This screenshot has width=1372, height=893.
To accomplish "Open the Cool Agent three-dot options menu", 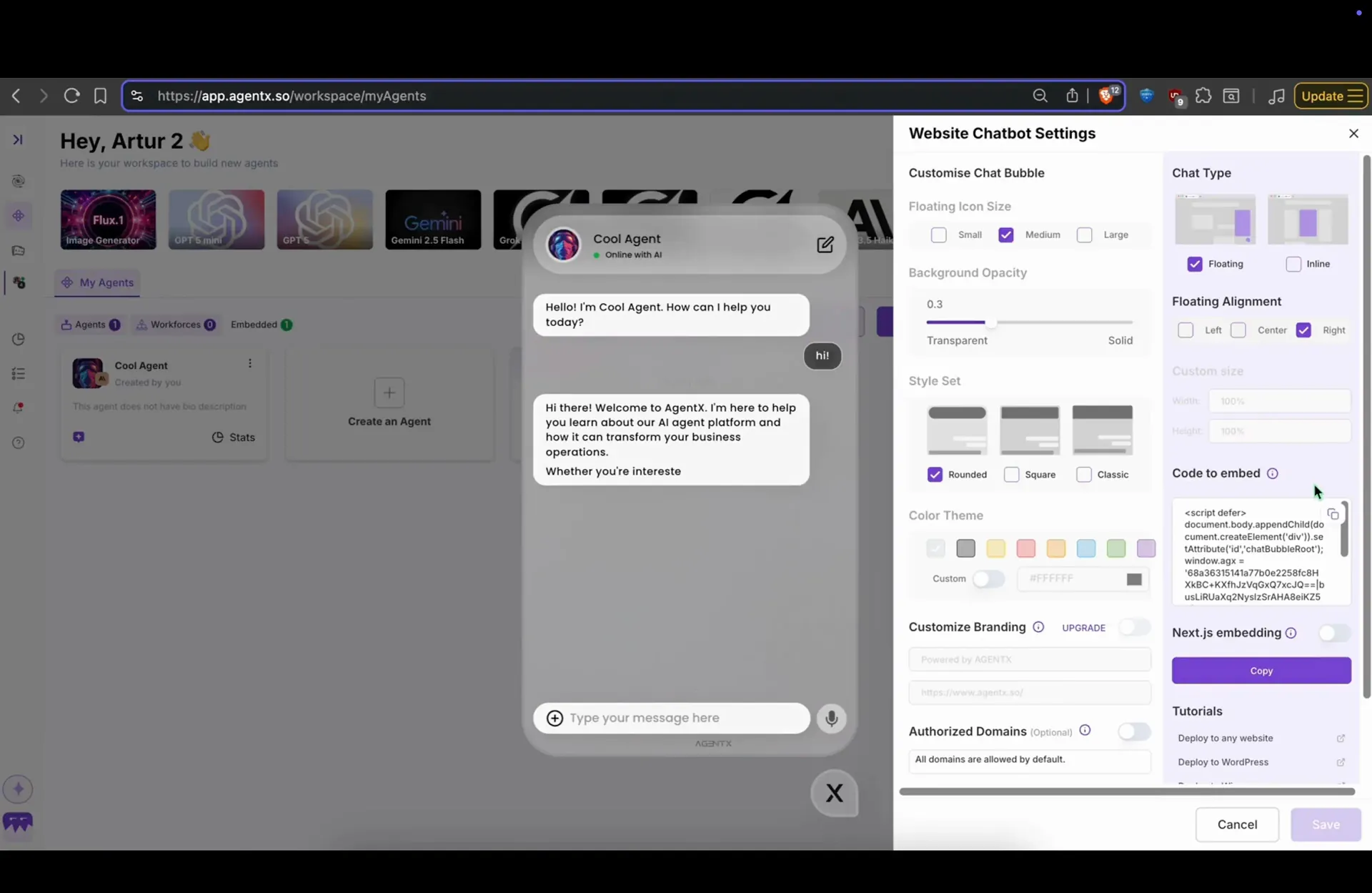I will (249, 363).
